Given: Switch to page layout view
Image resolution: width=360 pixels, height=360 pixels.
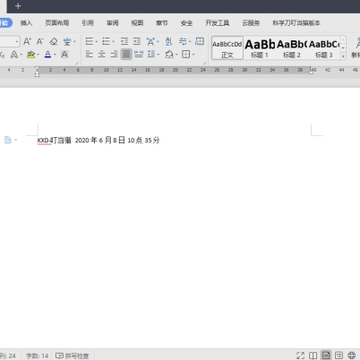Looking at the screenshot, I should pos(326,355).
